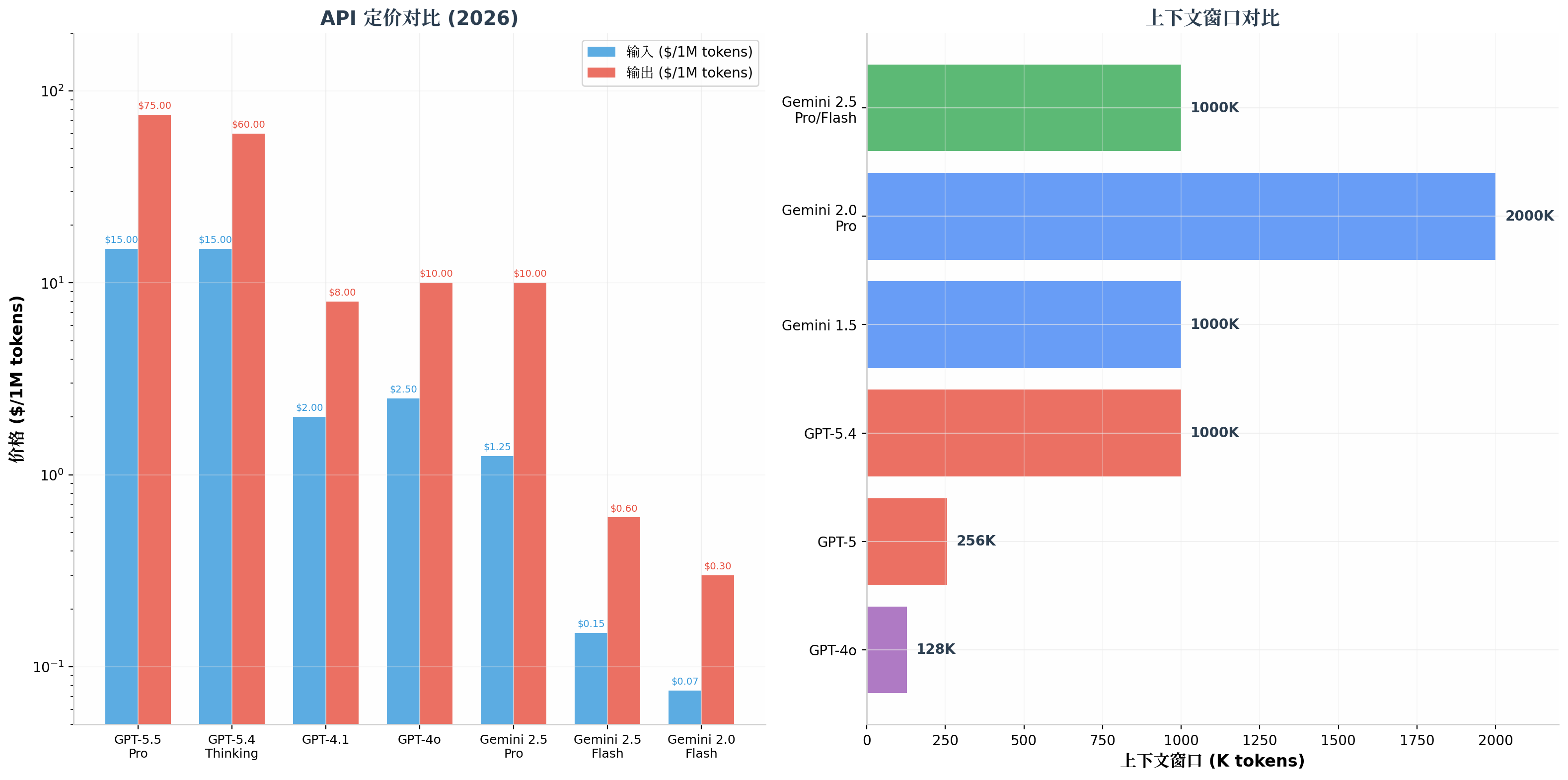This screenshot has width=1568, height=780.
Task: Click the "Gemini 2.5 Pro/Flash" context window label
Action: [820, 110]
